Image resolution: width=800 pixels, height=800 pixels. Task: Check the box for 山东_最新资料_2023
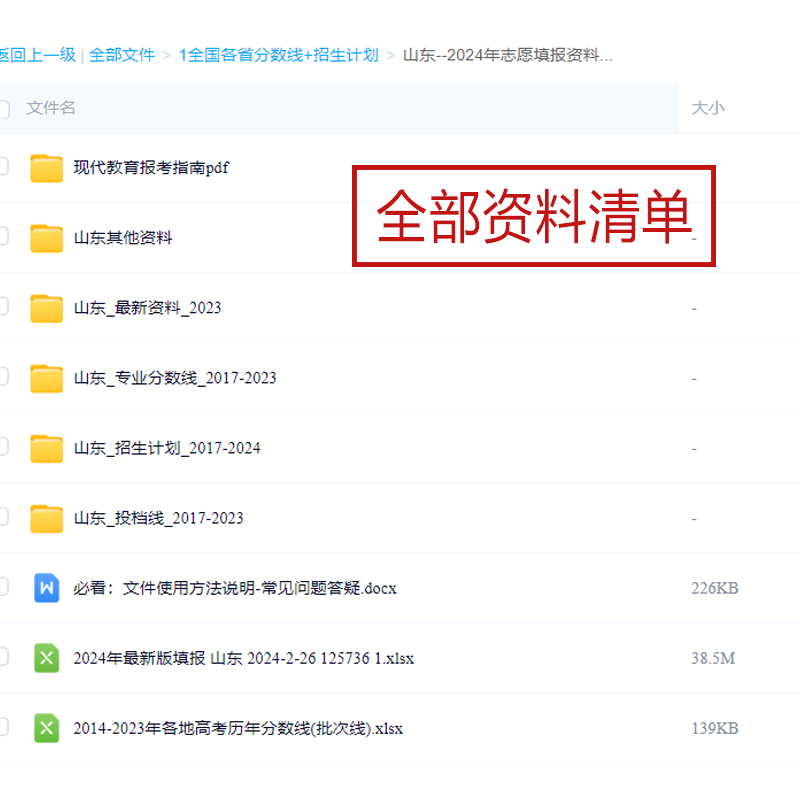pos(3,306)
